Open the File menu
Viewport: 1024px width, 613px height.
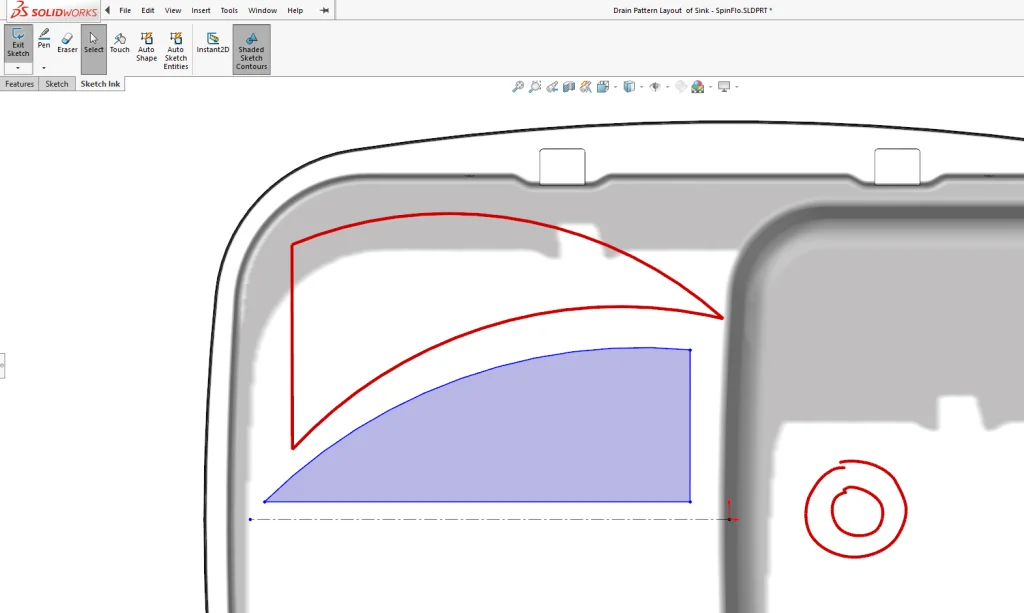(125, 10)
